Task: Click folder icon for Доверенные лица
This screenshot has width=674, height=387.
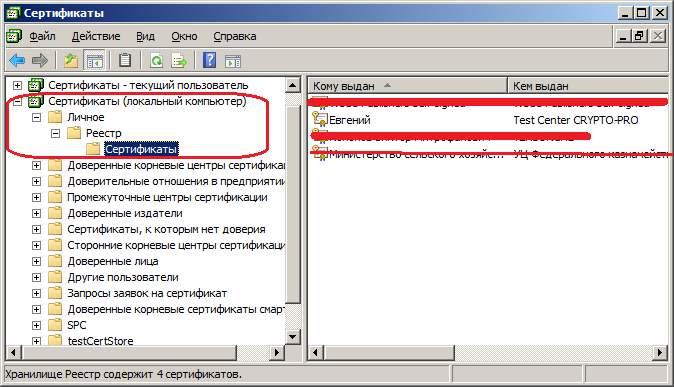Action: pos(55,261)
